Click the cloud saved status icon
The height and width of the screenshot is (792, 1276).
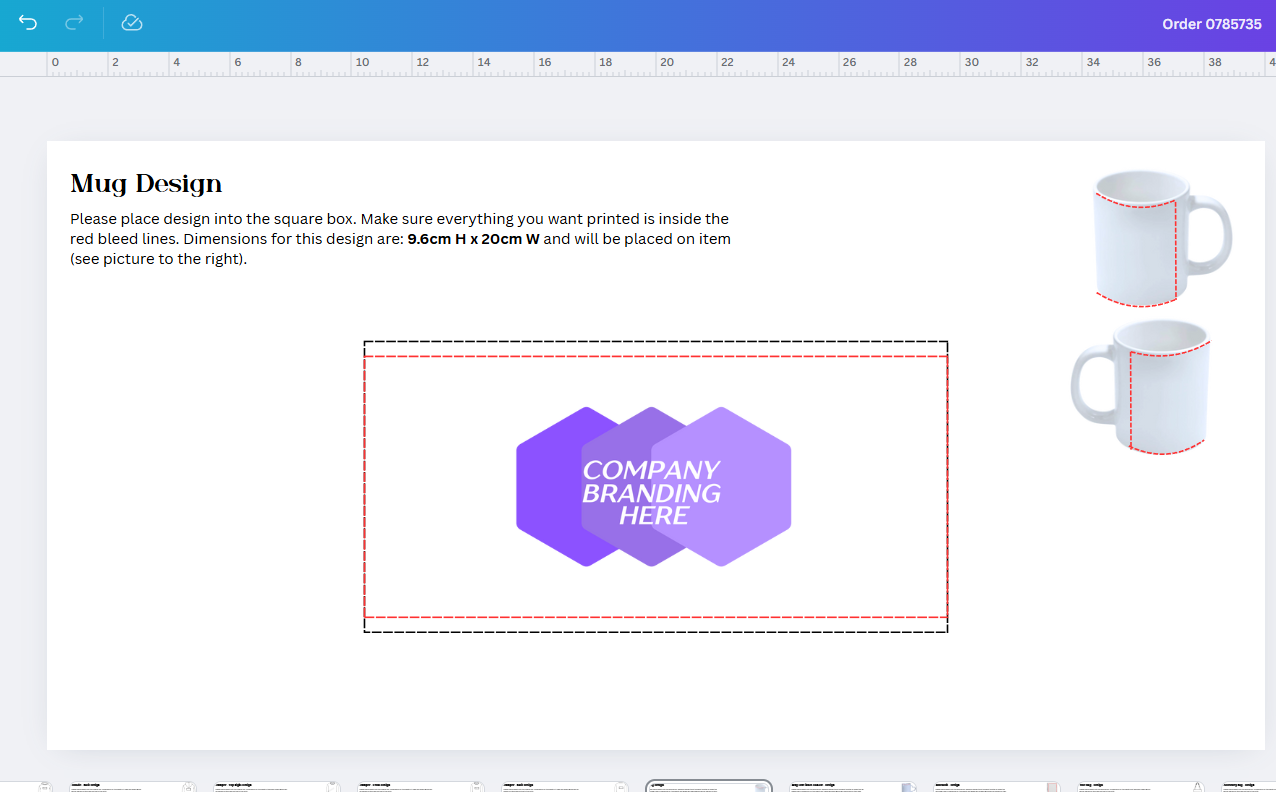132,23
